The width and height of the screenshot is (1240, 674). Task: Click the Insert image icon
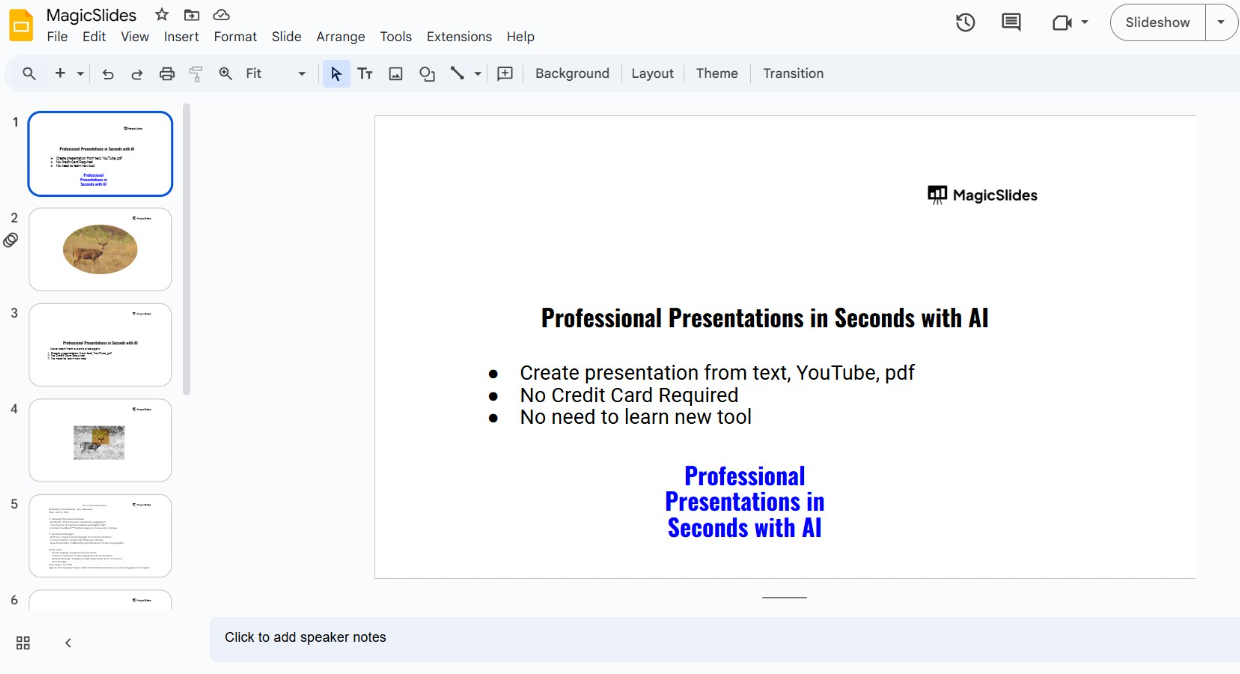(396, 74)
